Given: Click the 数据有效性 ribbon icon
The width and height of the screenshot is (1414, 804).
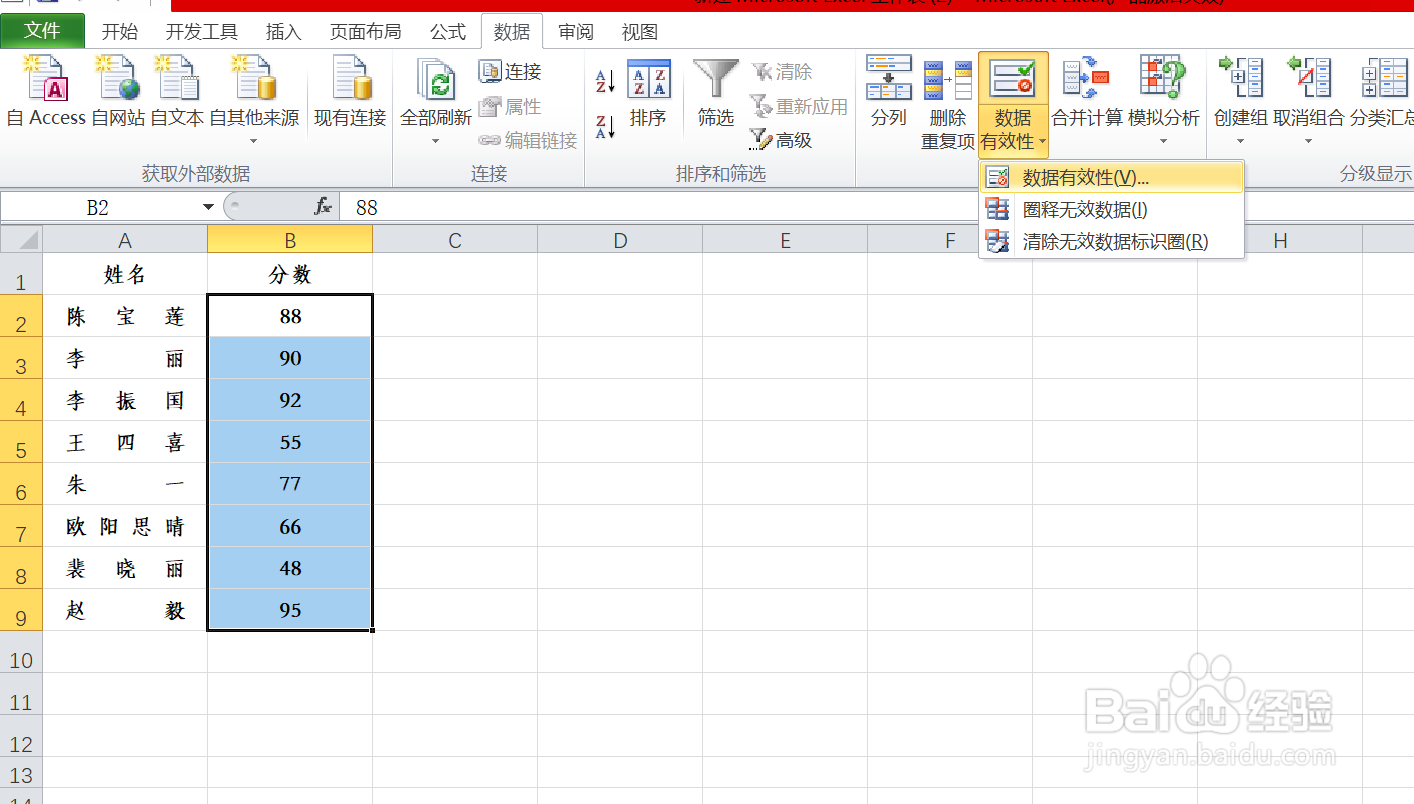Looking at the screenshot, I should click(1013, 79).
